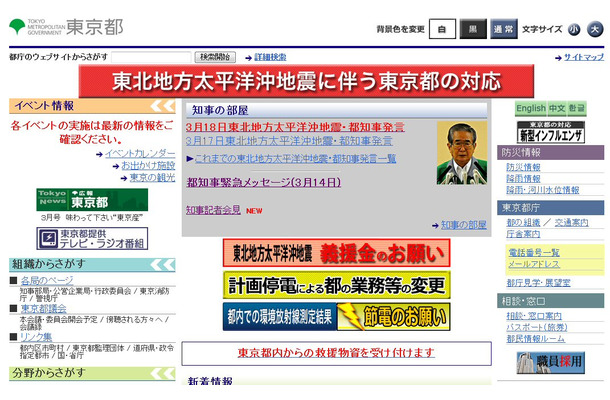Image resolution: width=610 pixels, height=400 pixels.
Task: Click the 防災情報 purple section header
Action: [x=550, y=153]
